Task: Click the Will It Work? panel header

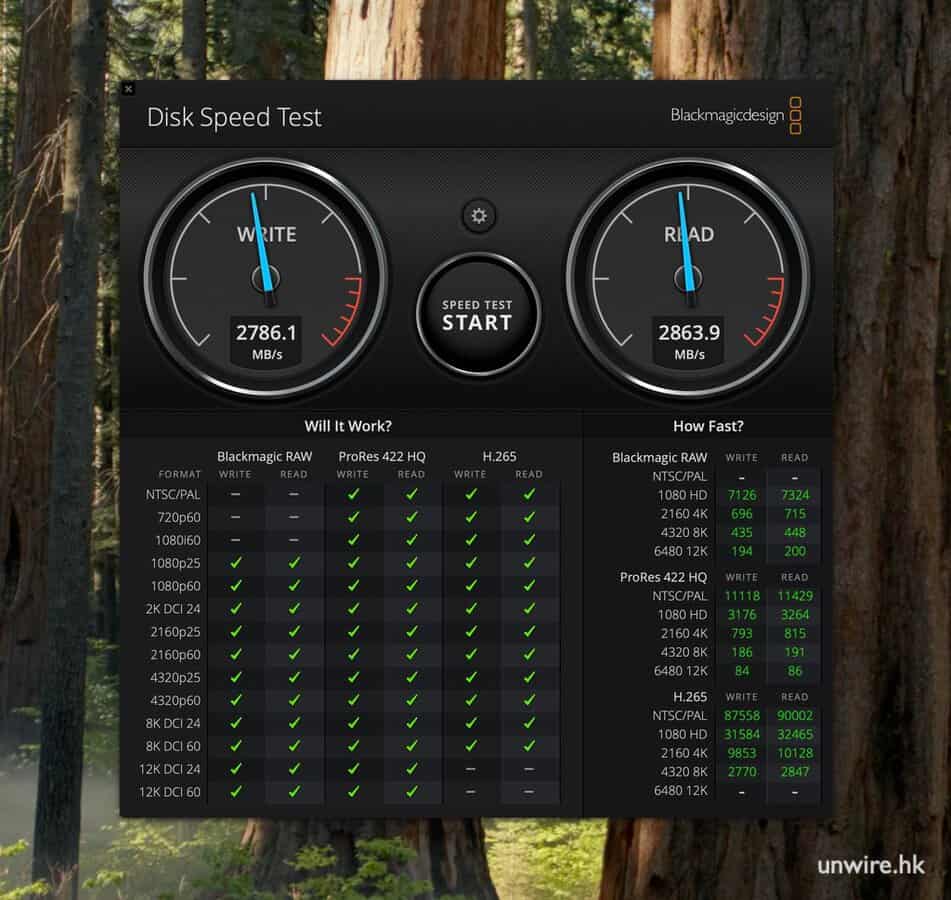Action: point(348,426)
